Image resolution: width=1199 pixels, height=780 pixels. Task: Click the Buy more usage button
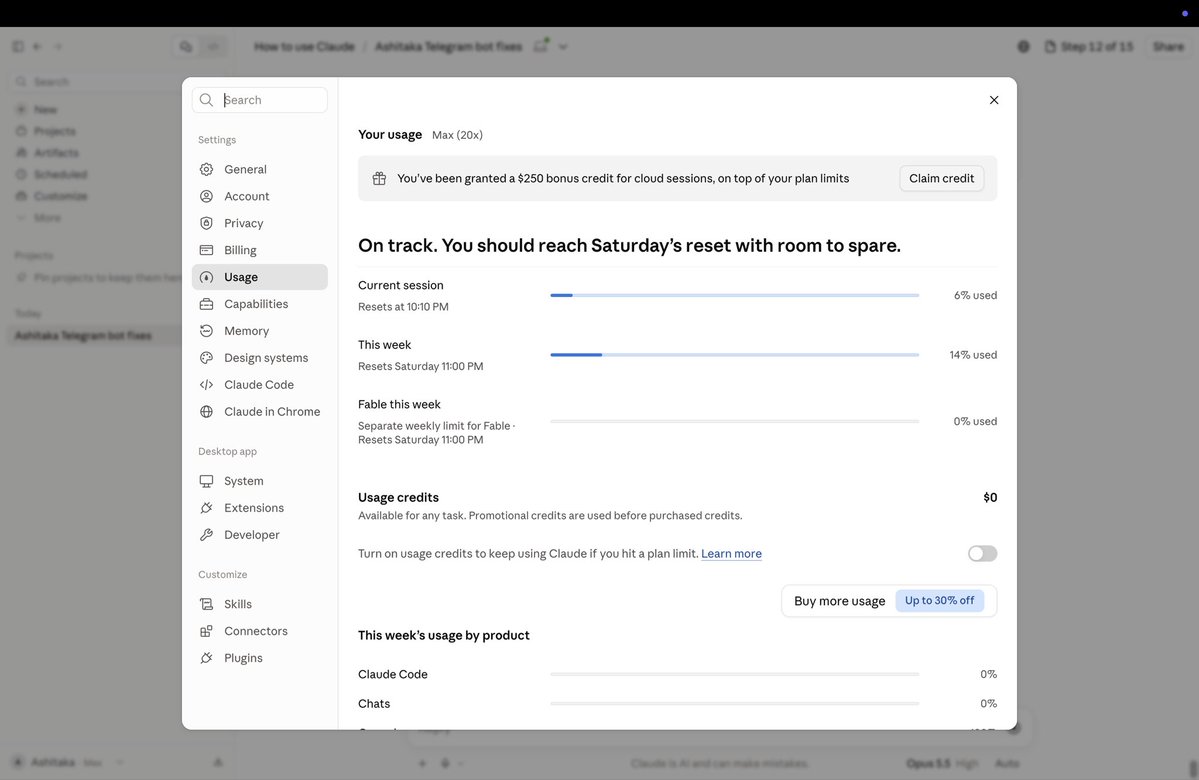(889, 601)
